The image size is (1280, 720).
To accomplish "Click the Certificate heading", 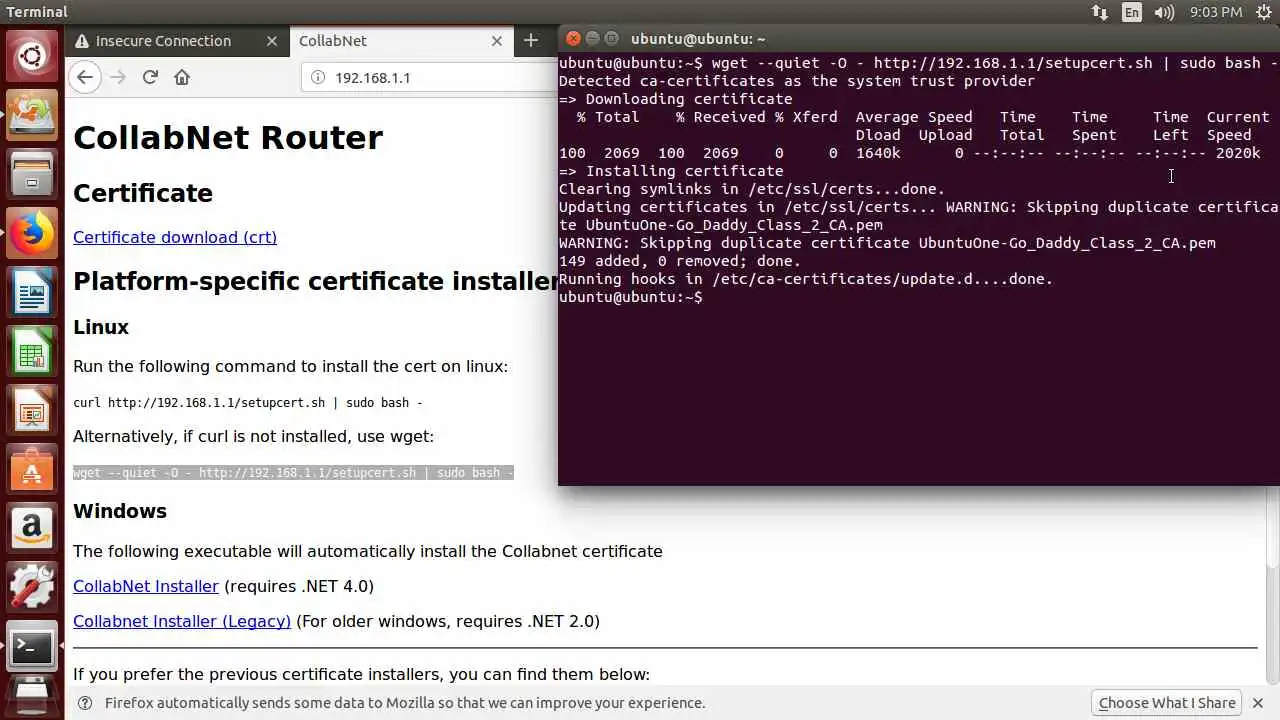I will point(143,193).
